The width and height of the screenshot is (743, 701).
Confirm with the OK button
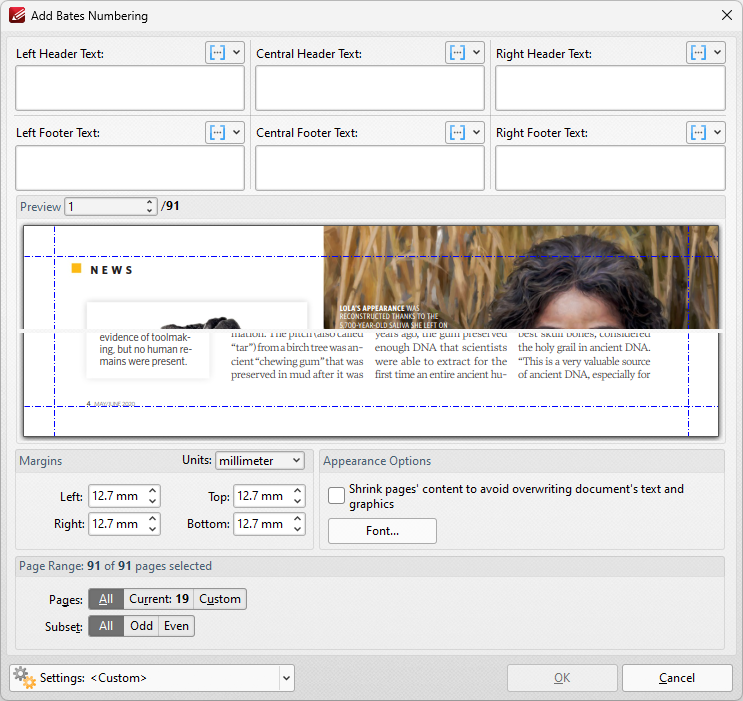click(x=562, y=678)
